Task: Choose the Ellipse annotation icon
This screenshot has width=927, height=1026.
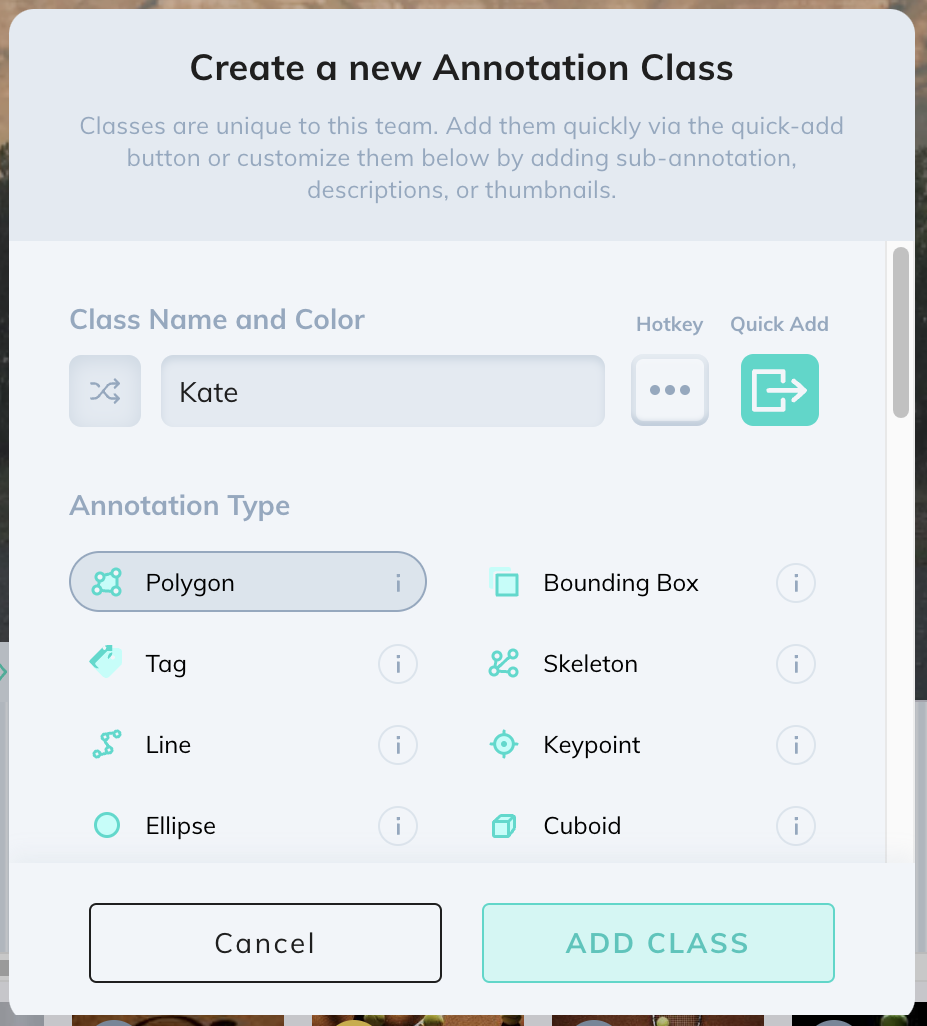Action: pyautogui.click(x=105, y=824)
